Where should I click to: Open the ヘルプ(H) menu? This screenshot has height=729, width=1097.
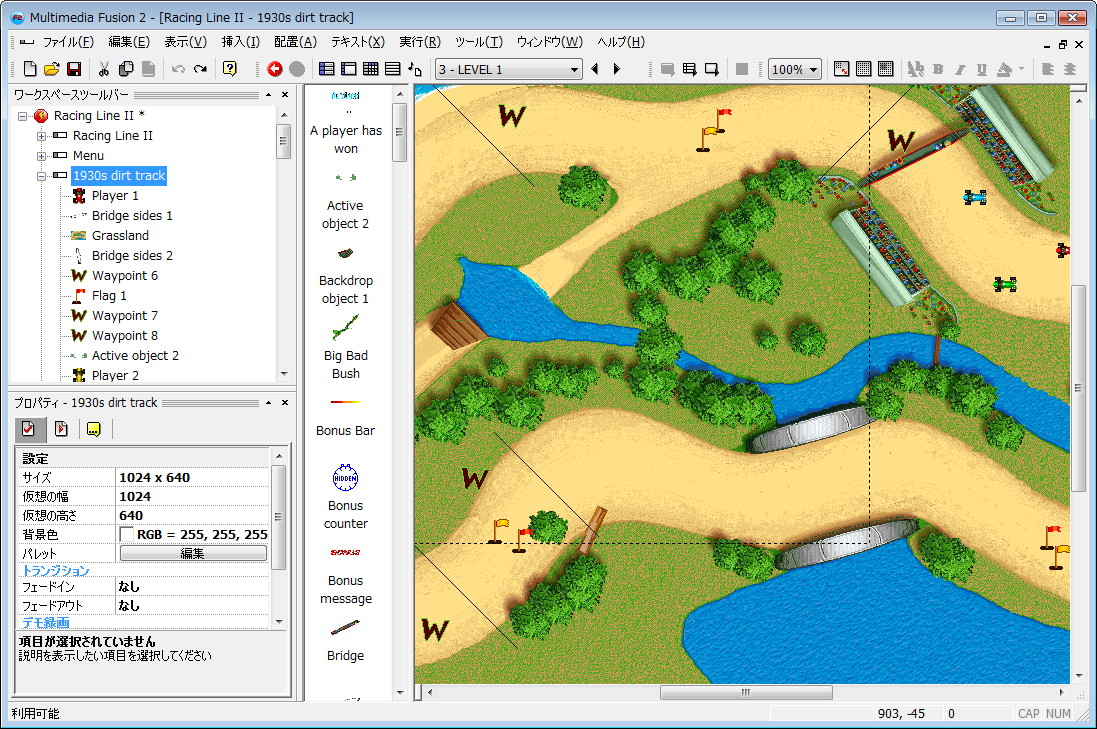pos(621,42)
